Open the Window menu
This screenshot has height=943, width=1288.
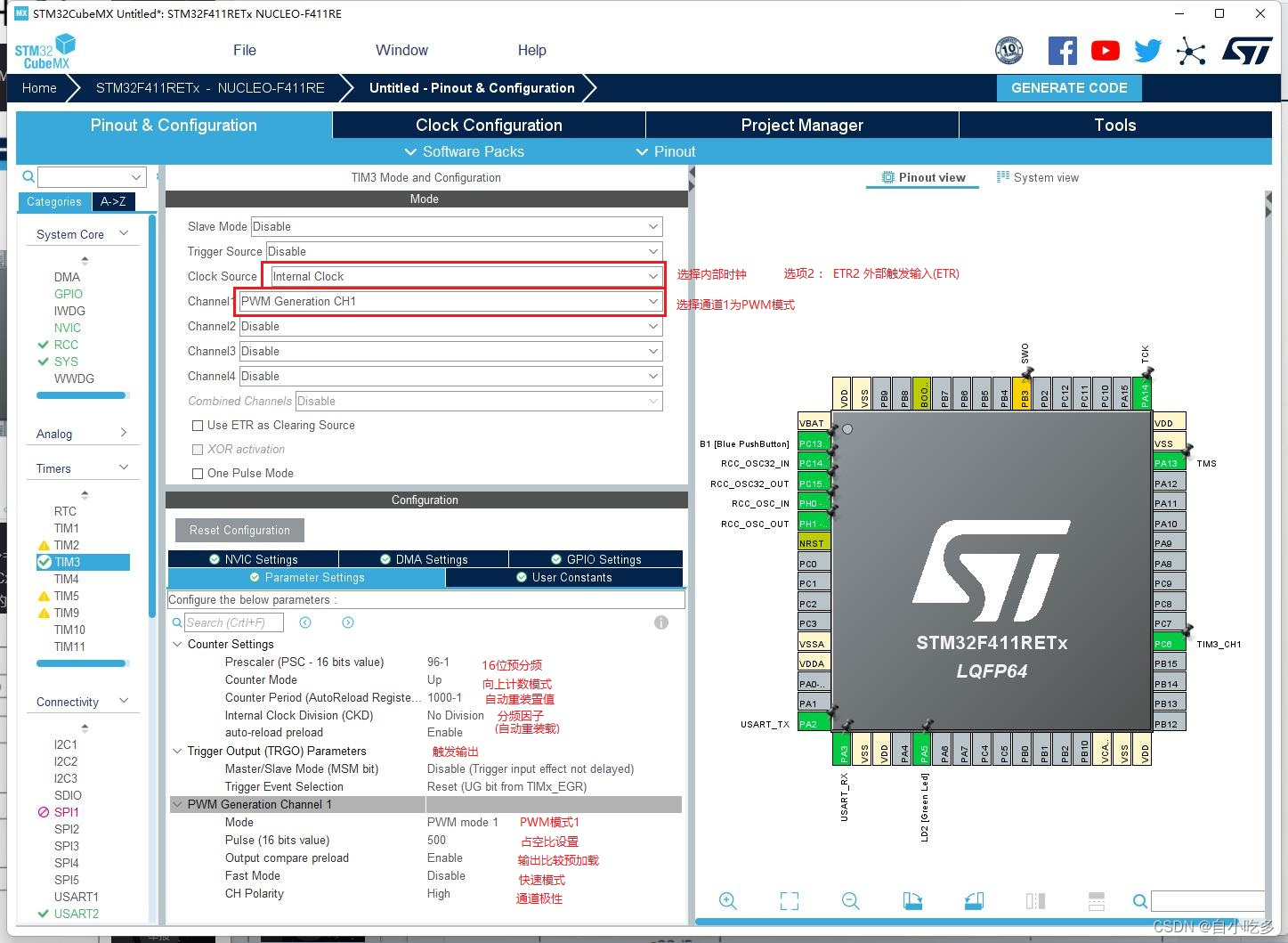pos(401,50)
